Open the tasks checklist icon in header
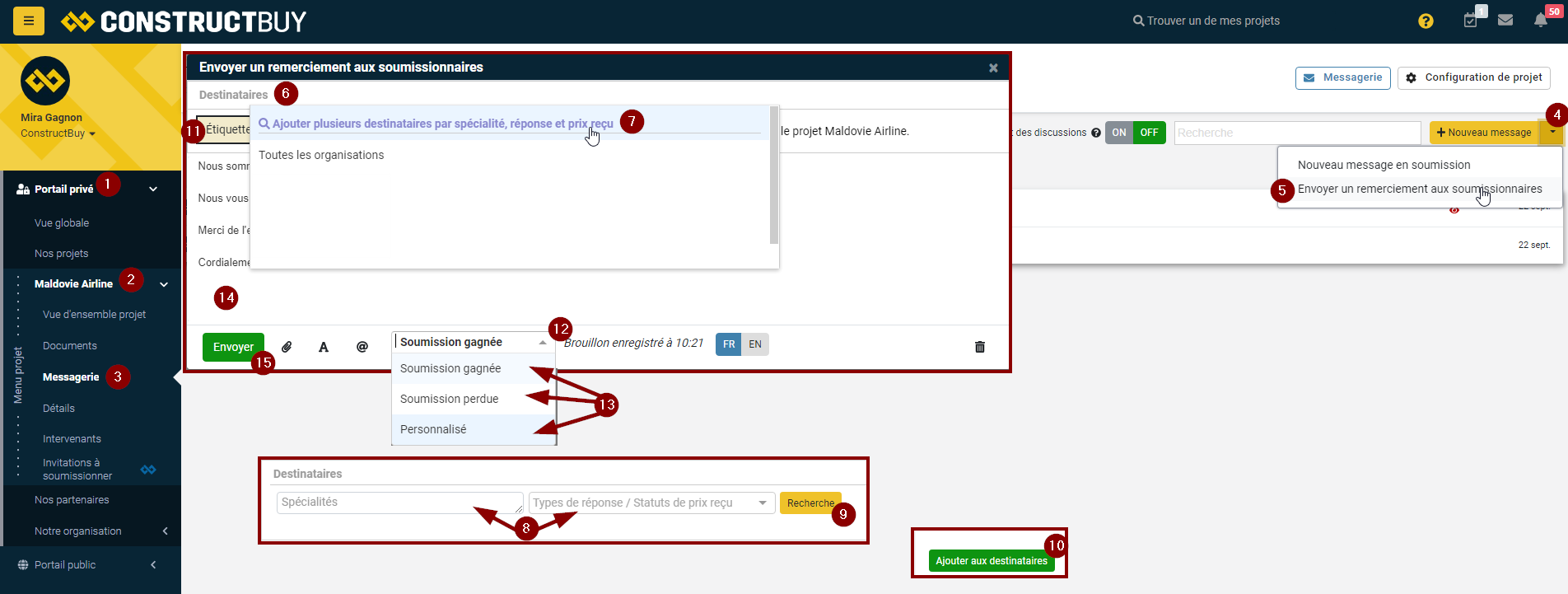This screenshot has height=594, width=1568. click(x=1471, y=21)
